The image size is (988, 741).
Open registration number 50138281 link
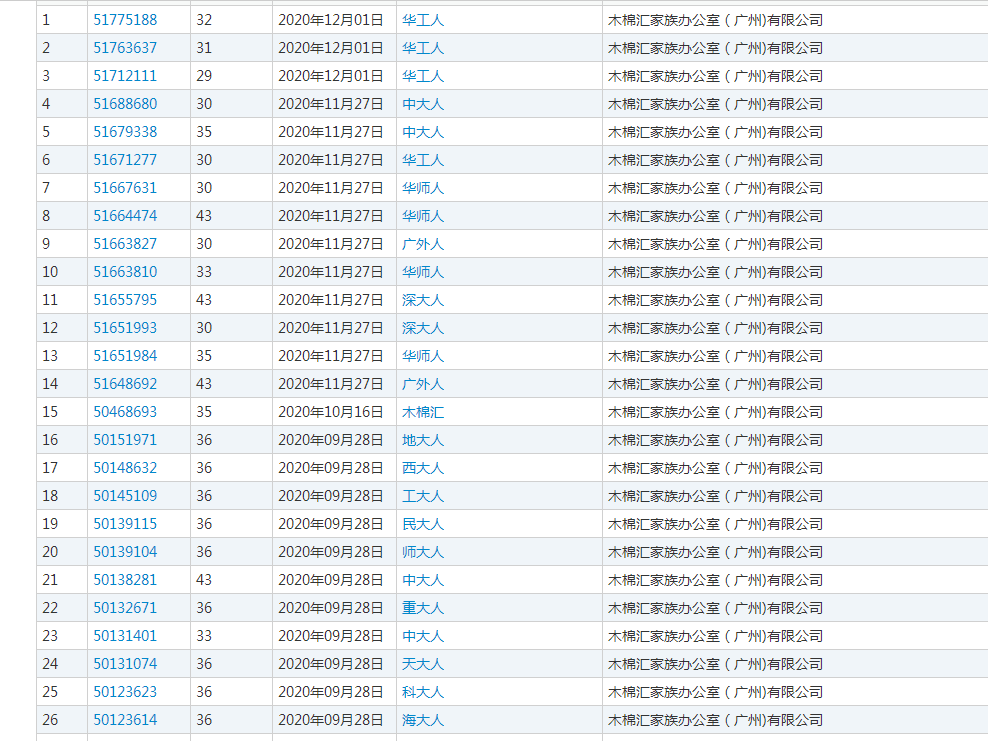click(x=125, y=580)
